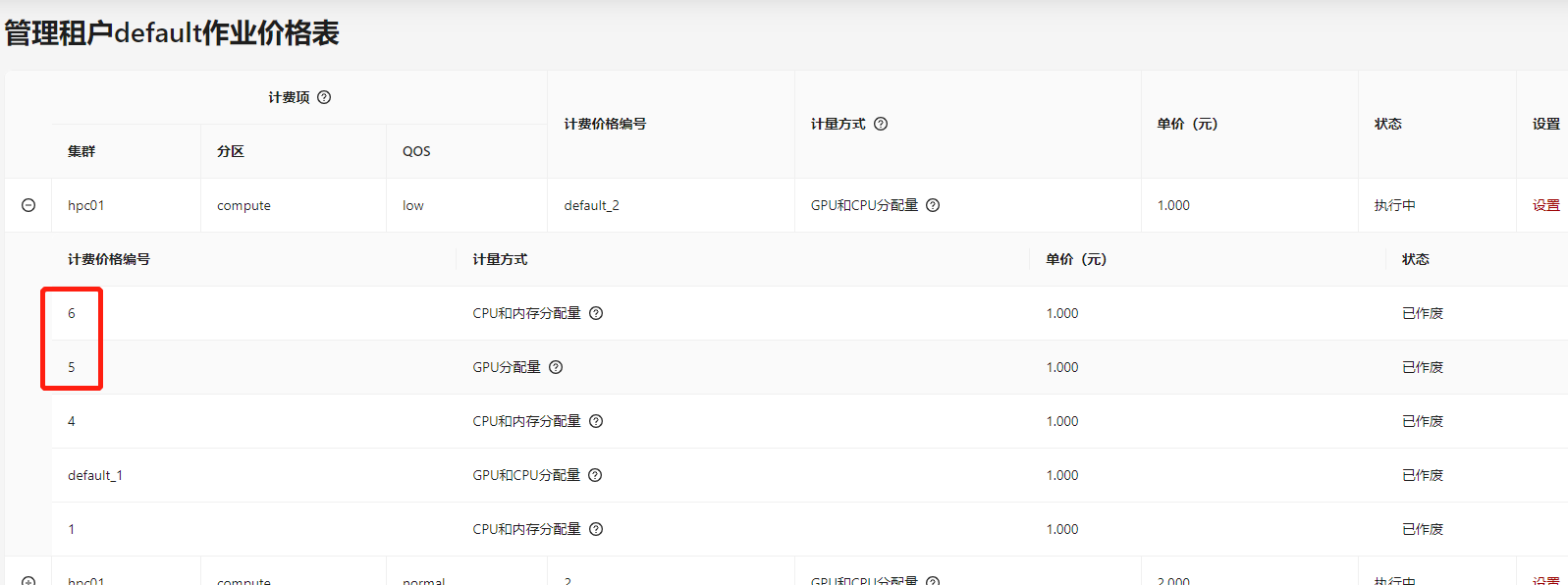Click the QOS column header

tap(416, 151)
